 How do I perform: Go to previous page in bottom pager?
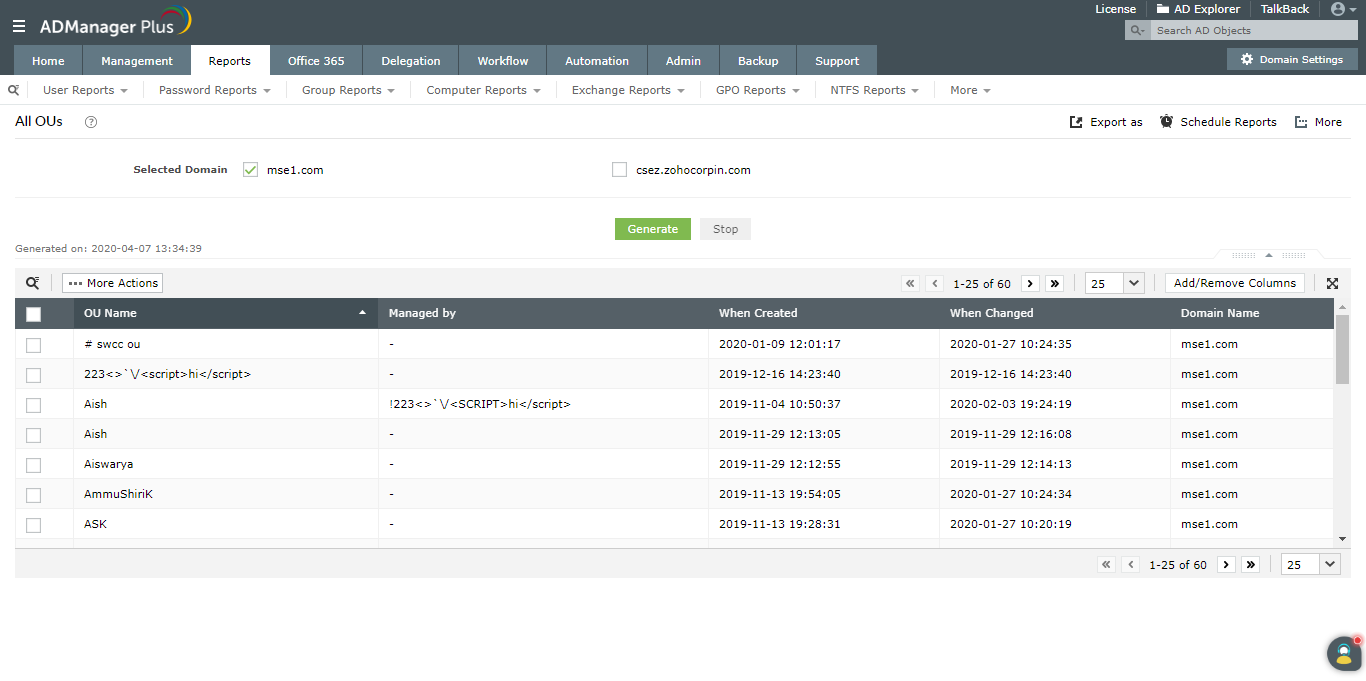click(1131, 564)
